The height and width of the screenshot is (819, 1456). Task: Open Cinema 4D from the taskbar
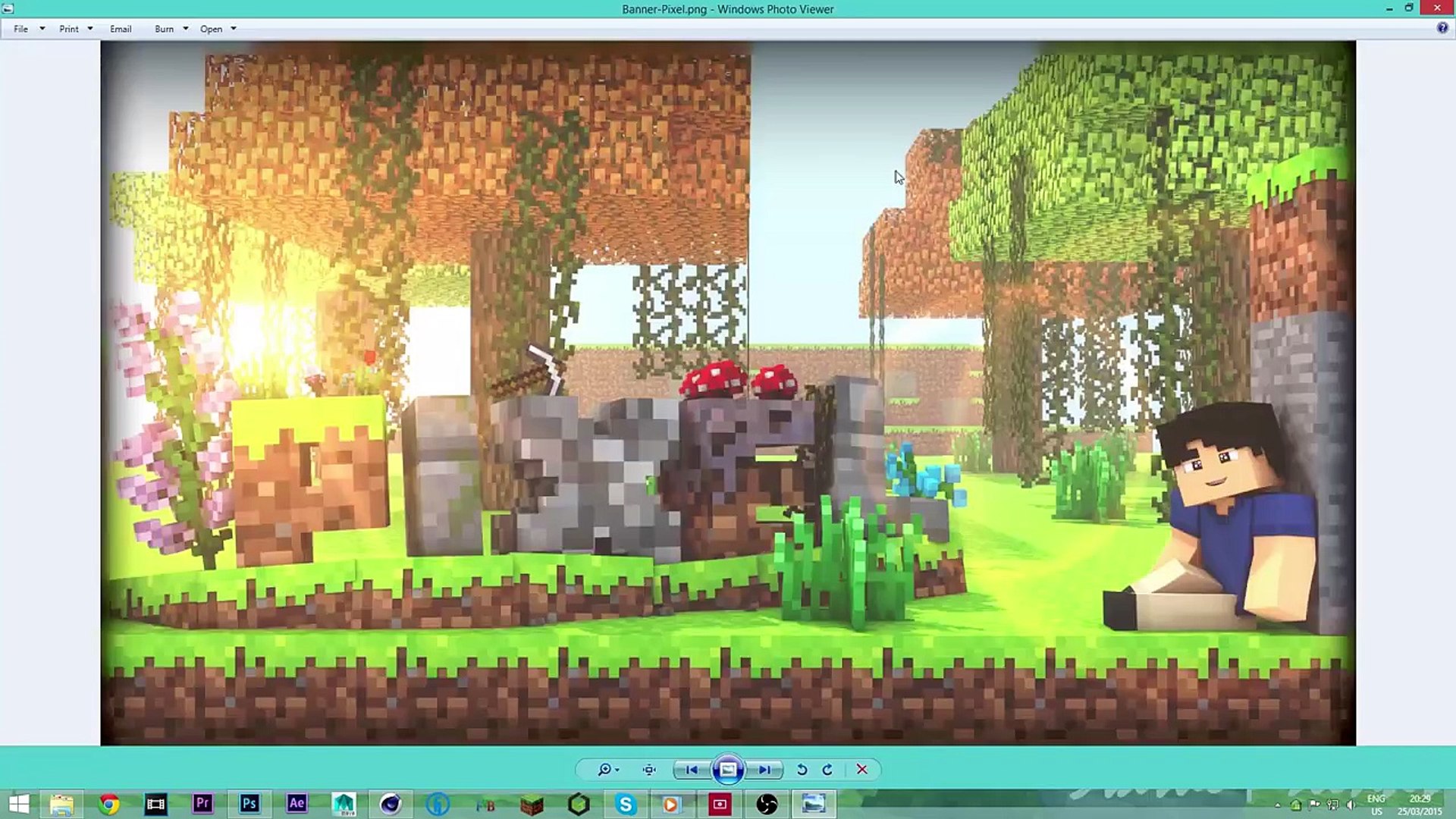click(391, 804)
